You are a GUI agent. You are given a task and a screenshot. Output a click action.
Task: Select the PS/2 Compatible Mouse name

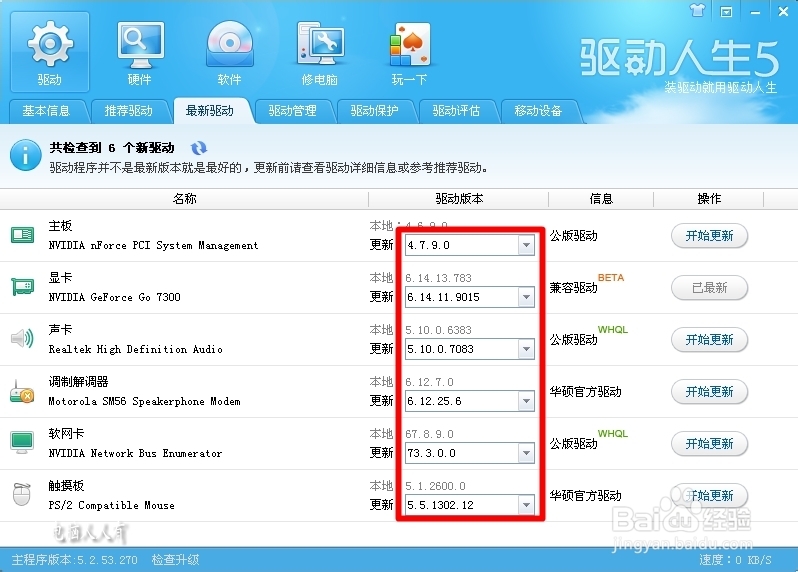tap(111, 505)
